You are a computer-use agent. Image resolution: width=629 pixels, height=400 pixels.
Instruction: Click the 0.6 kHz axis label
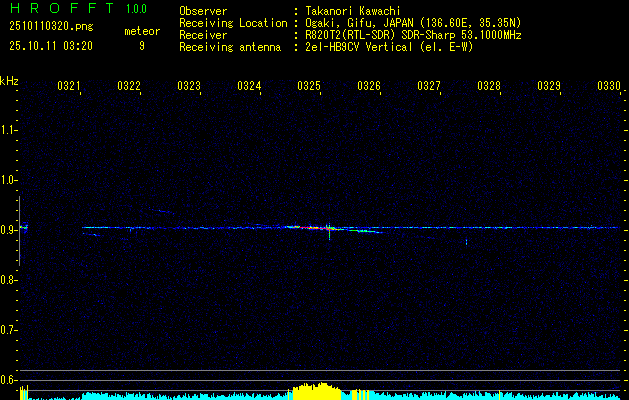pyautogui.click(x=7, y=380)
